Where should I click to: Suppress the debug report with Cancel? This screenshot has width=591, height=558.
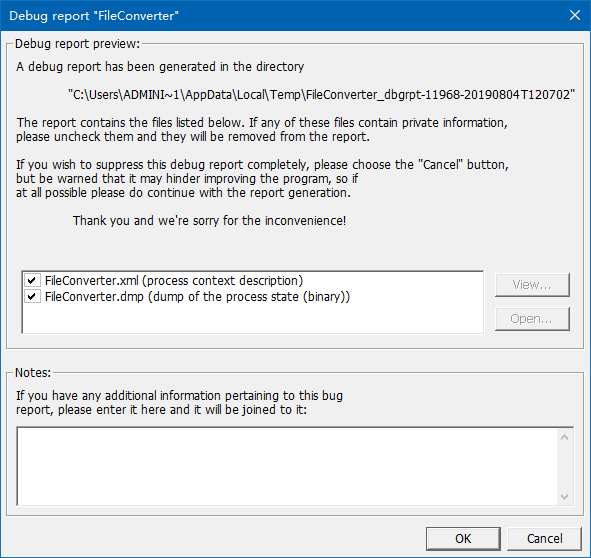(x=544, y=538)
